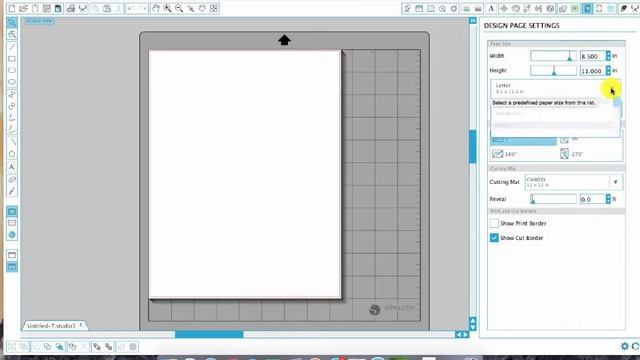Select the 180° rotation option
This screenshot has height=360, width=640.
pos(505,154)
